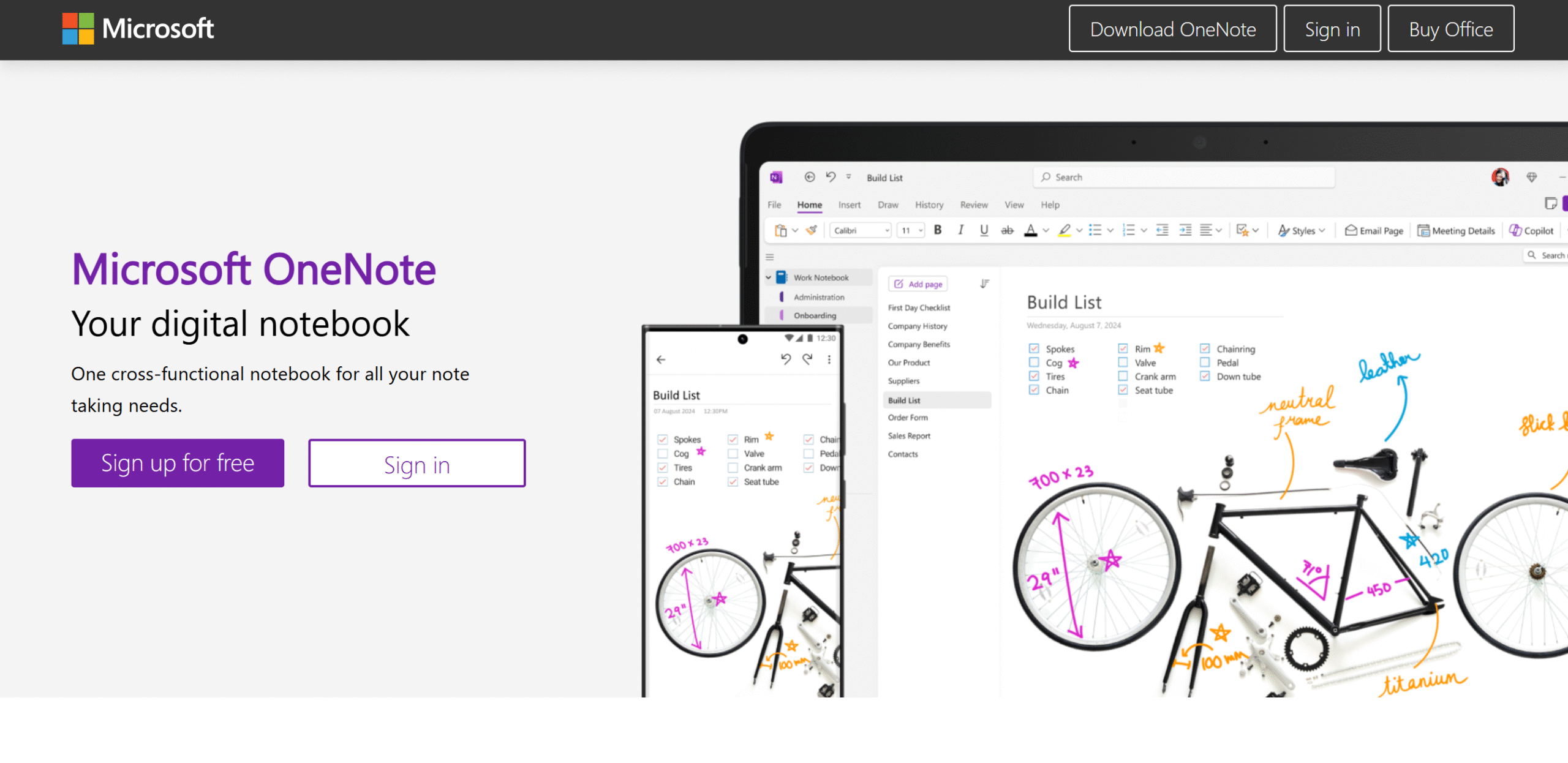Image resolution: width=1568 pixels, height=763 pixels.
Task: Click the Undo arrow in the title bar
Action: pyautogui.click(x=831, y=177)
